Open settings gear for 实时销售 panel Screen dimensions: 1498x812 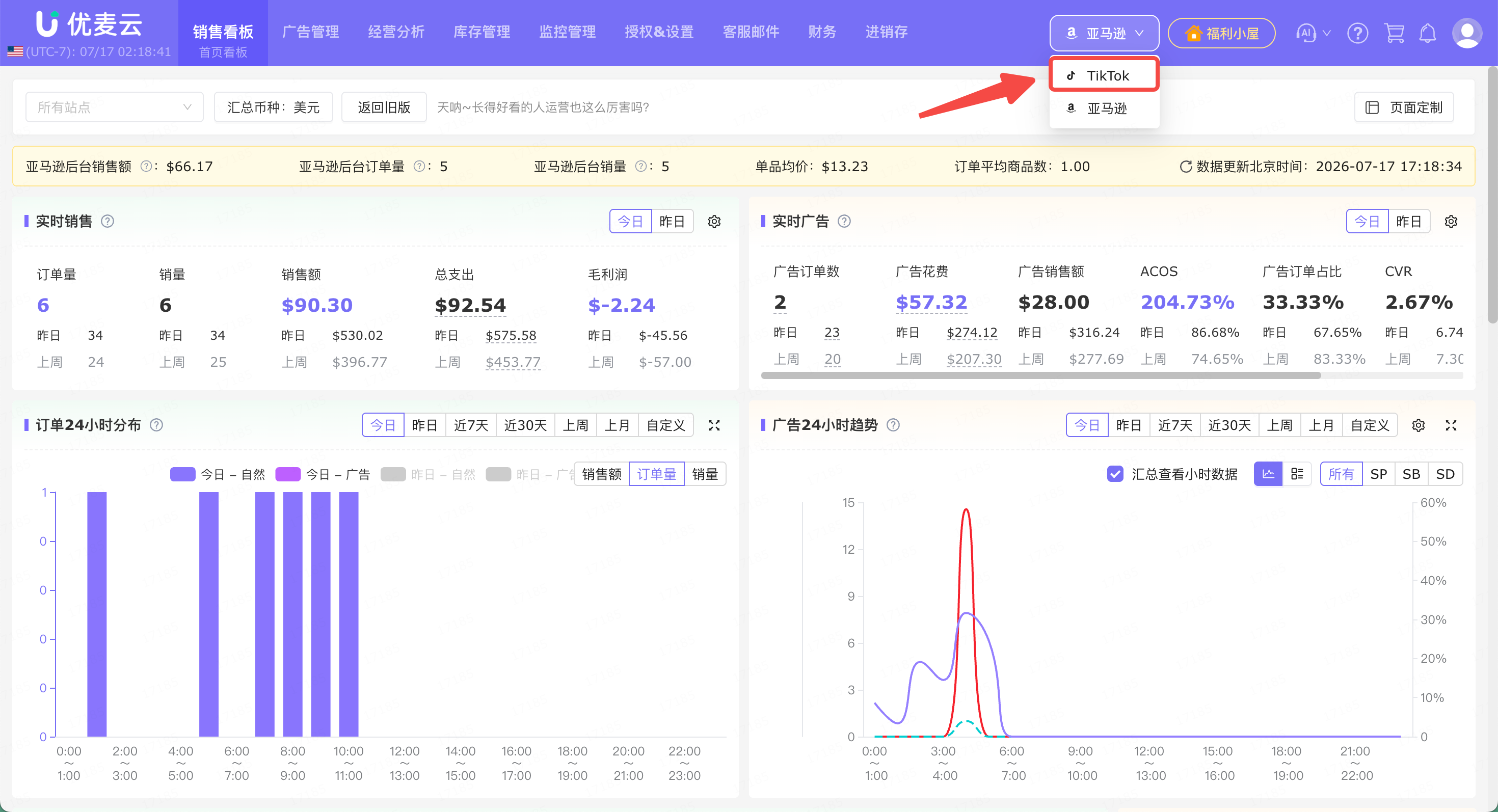(x=714, y=222)
